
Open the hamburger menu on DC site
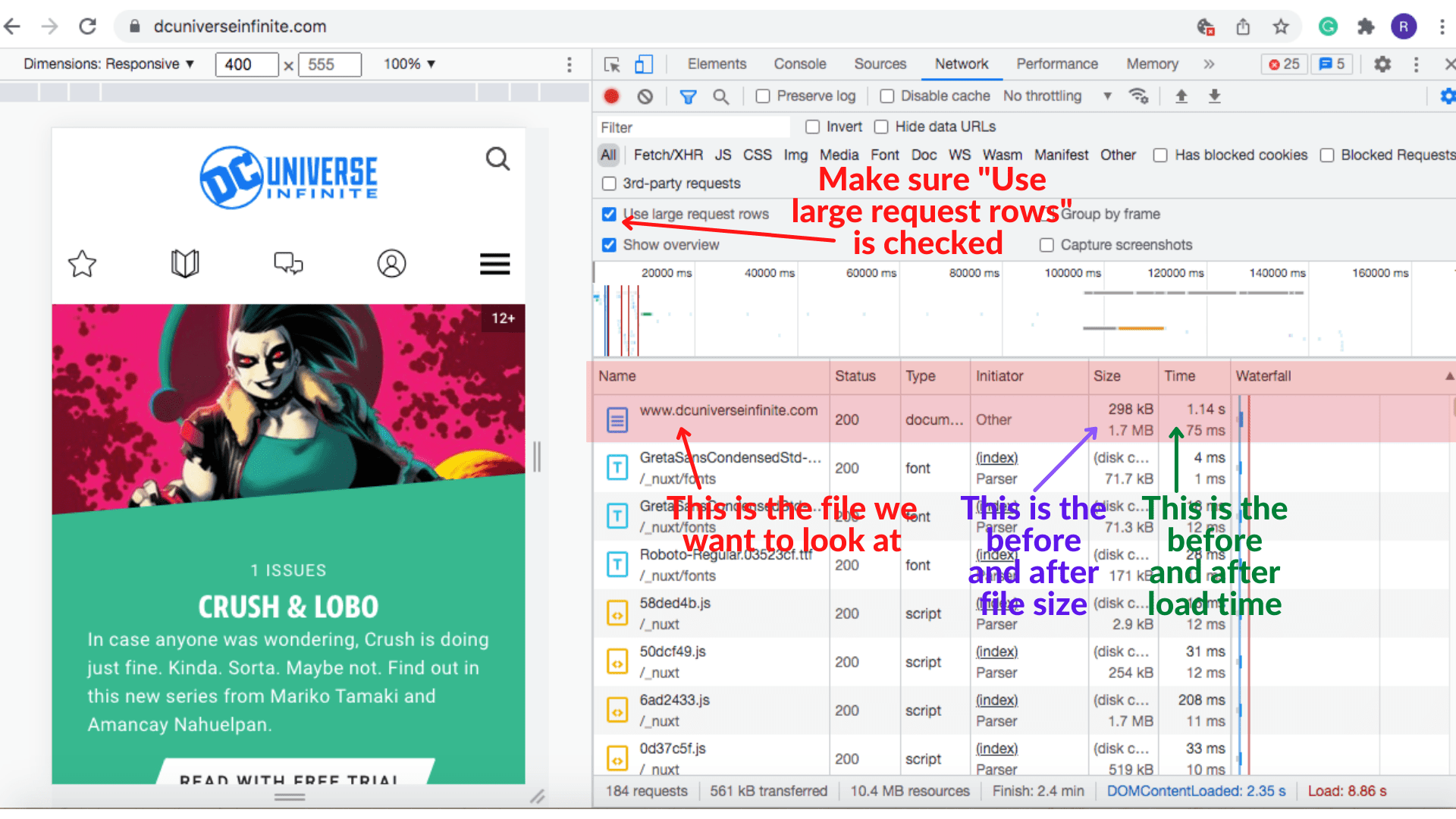(494, 264)
